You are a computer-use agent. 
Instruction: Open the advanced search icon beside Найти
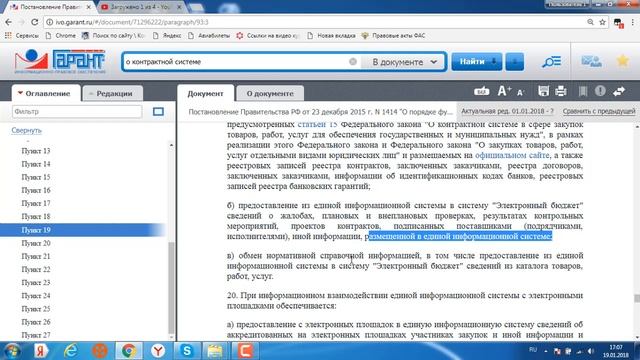pyautogui.click(x=551, y=62)
